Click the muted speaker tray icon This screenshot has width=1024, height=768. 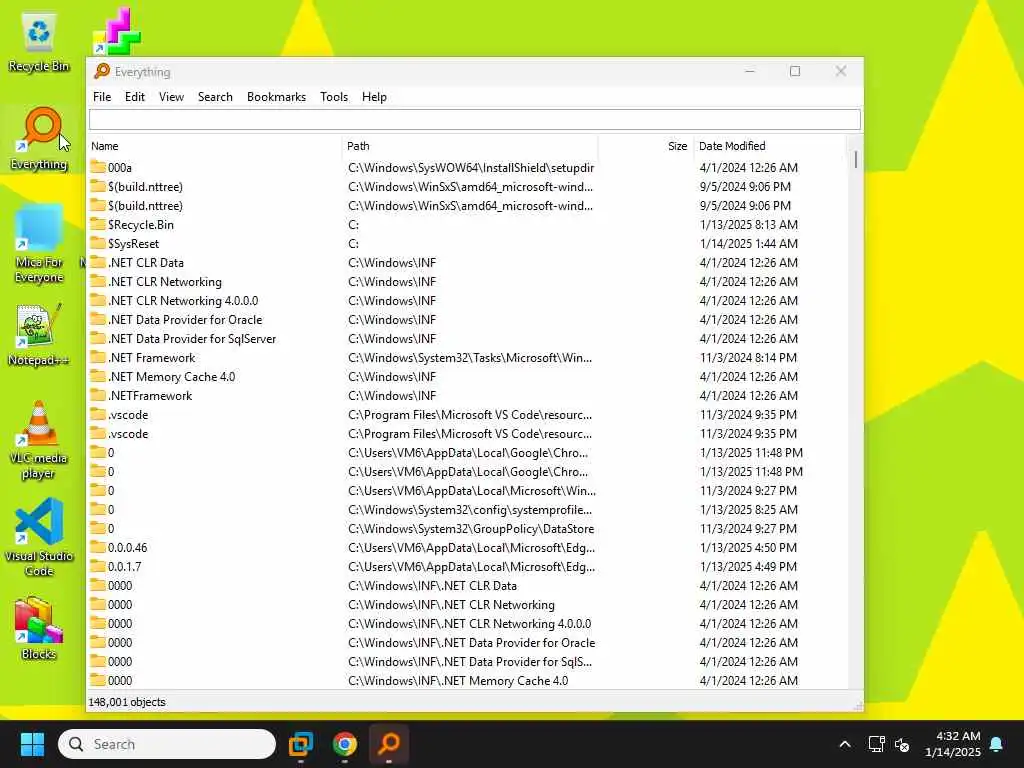902,744
